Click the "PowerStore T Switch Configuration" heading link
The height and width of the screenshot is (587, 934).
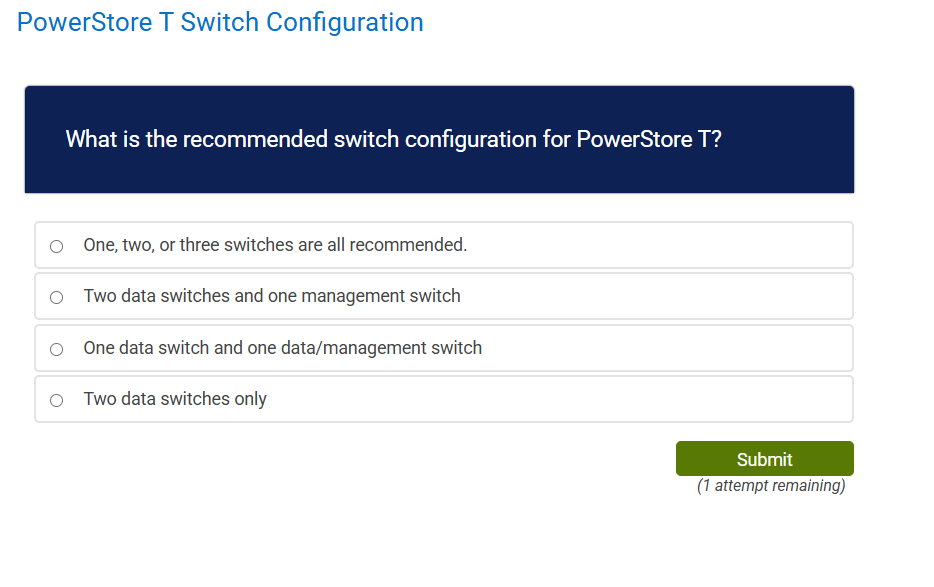click(x=220, y=22)
